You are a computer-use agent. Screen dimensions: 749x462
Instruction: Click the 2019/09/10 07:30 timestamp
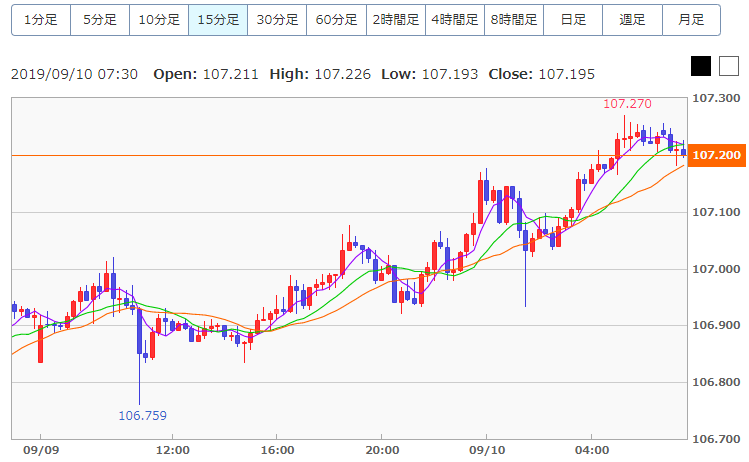pos(75,74)
